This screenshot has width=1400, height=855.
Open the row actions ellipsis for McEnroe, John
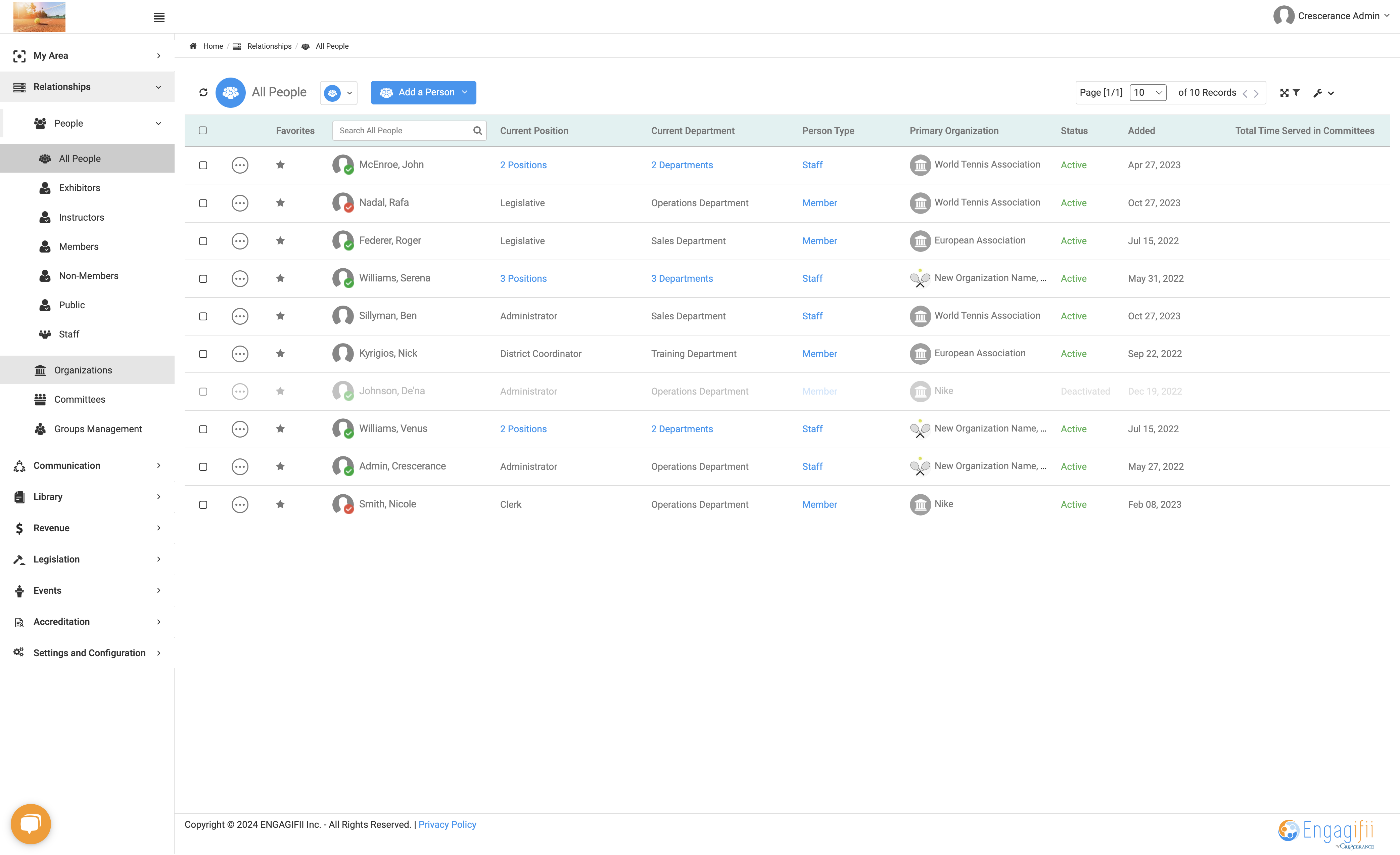coord(240,166)
